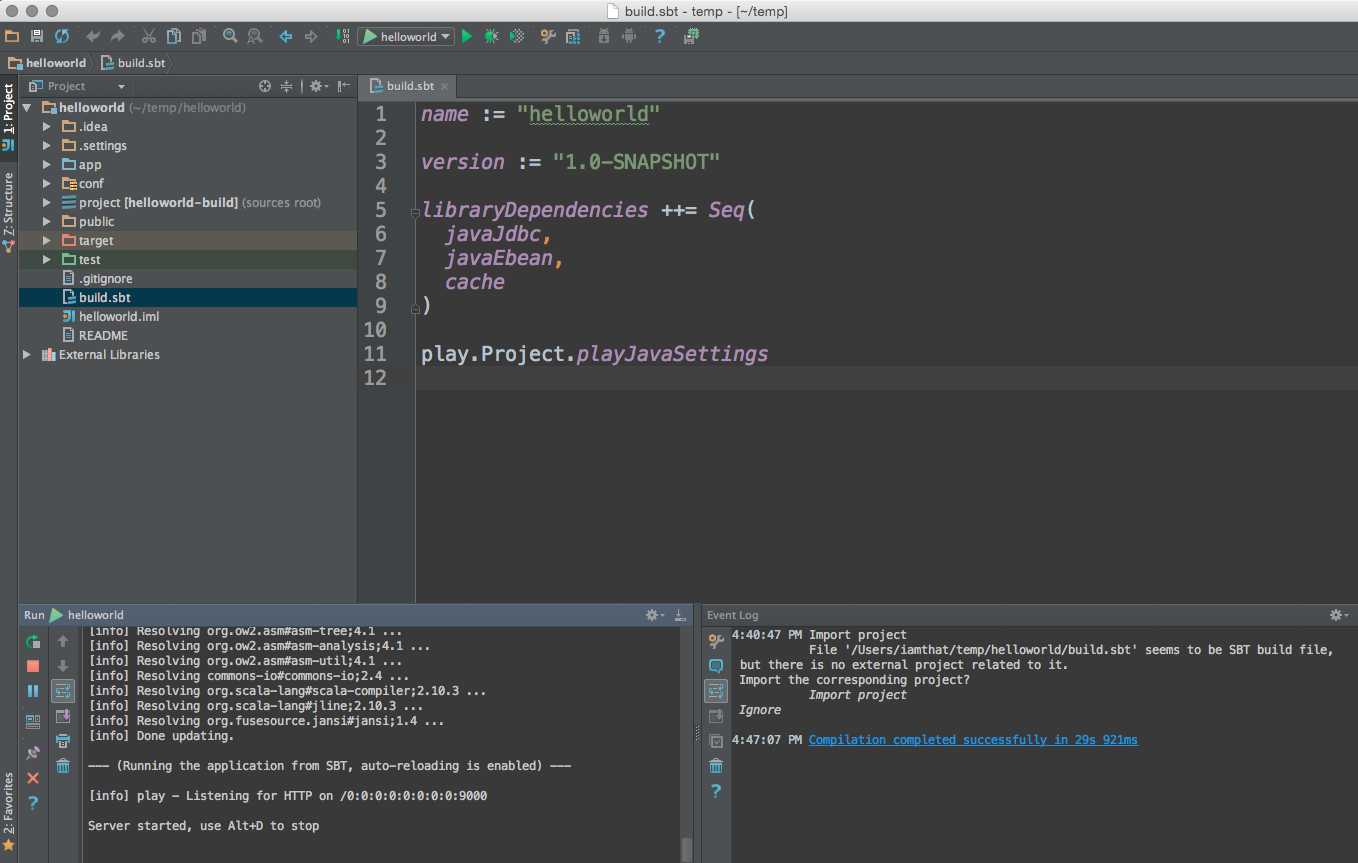Click Run with Coverage icon
The width and height of the screenshot is (1358, 863).
click(516, 36)
